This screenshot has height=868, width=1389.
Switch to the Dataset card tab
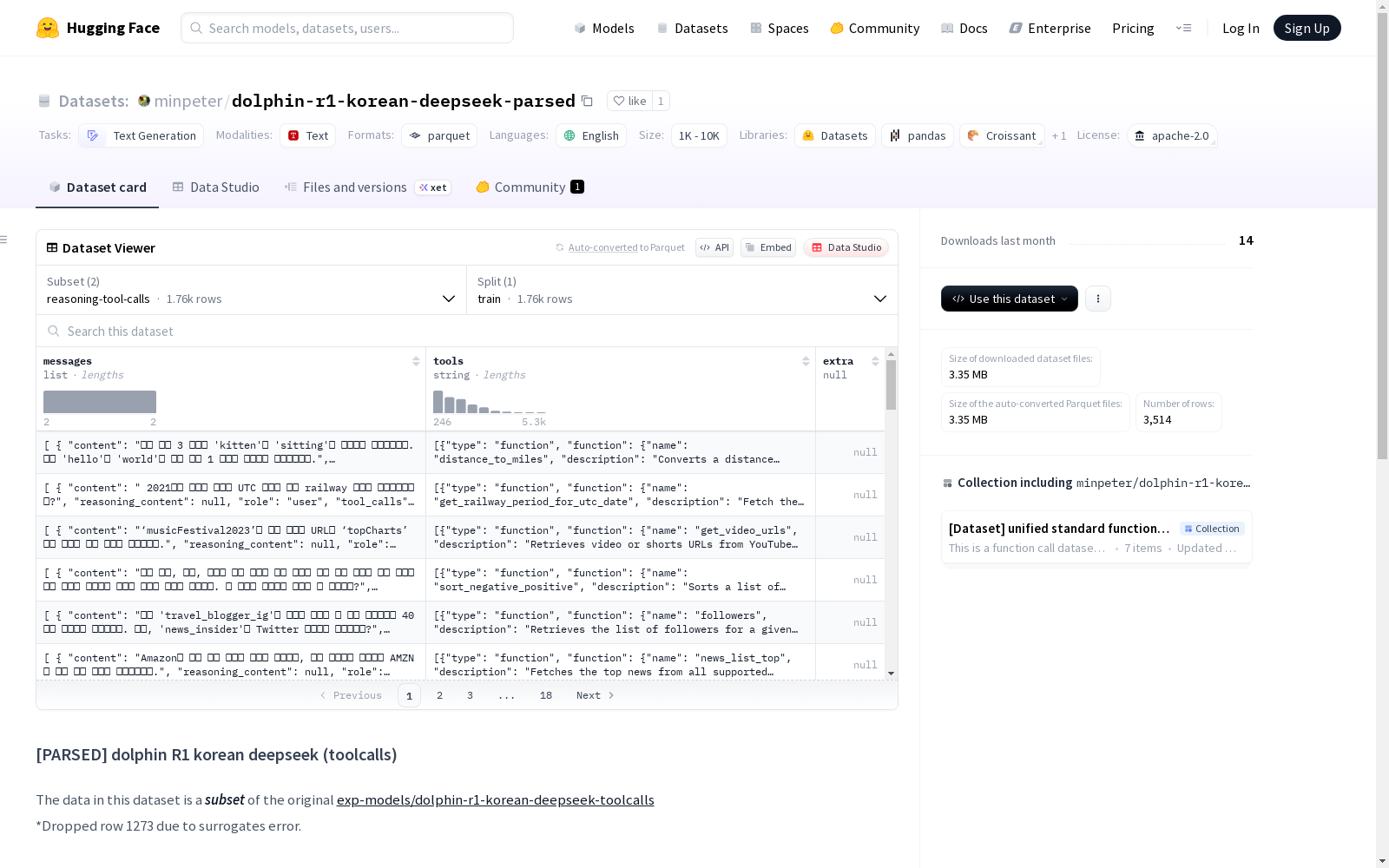tap(97, 187)
